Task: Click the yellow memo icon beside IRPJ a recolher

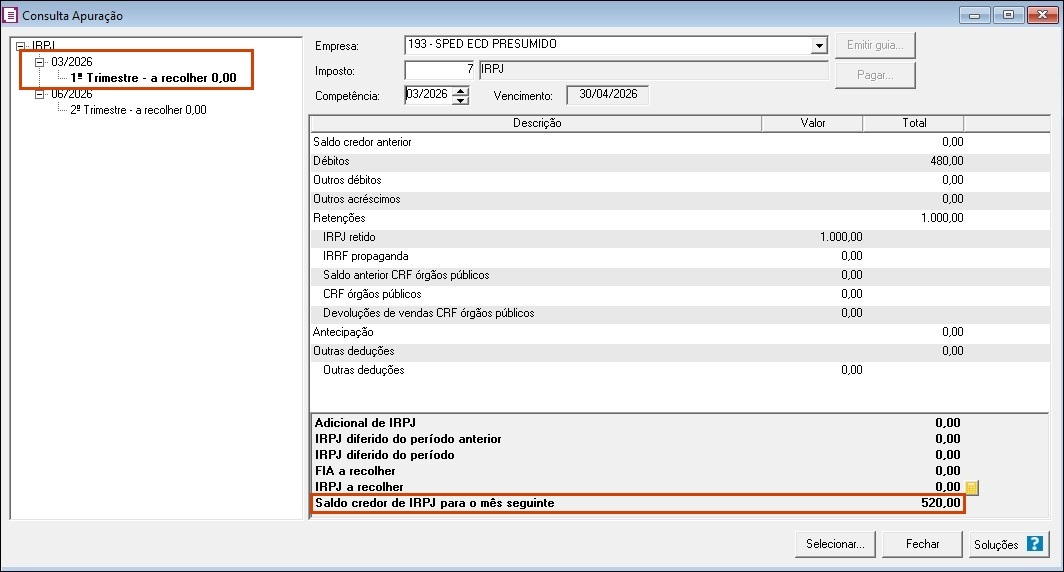Action: pyautogui.click(x=972, y=487)
